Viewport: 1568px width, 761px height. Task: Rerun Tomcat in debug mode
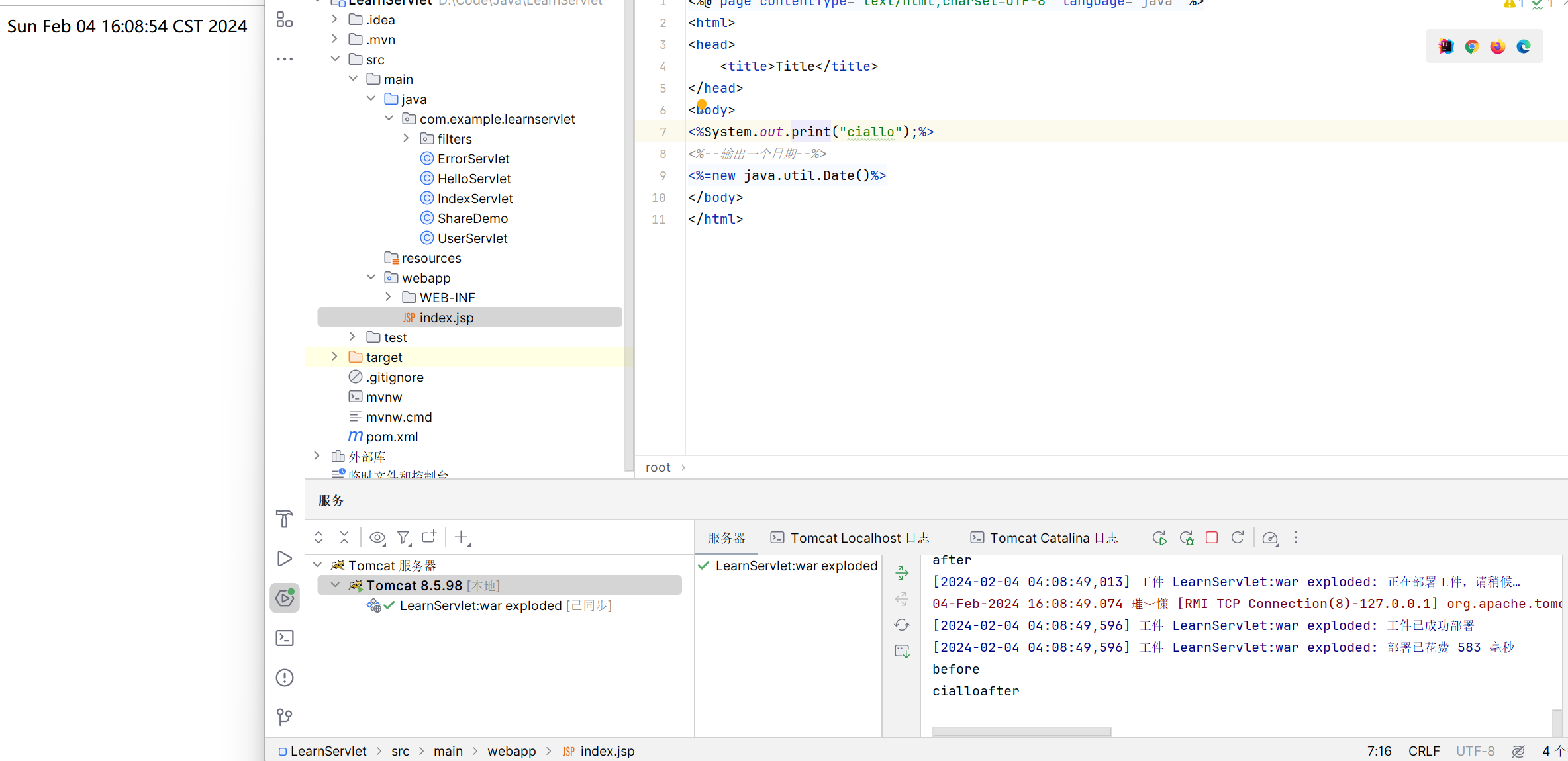[x=1186, y=538]
